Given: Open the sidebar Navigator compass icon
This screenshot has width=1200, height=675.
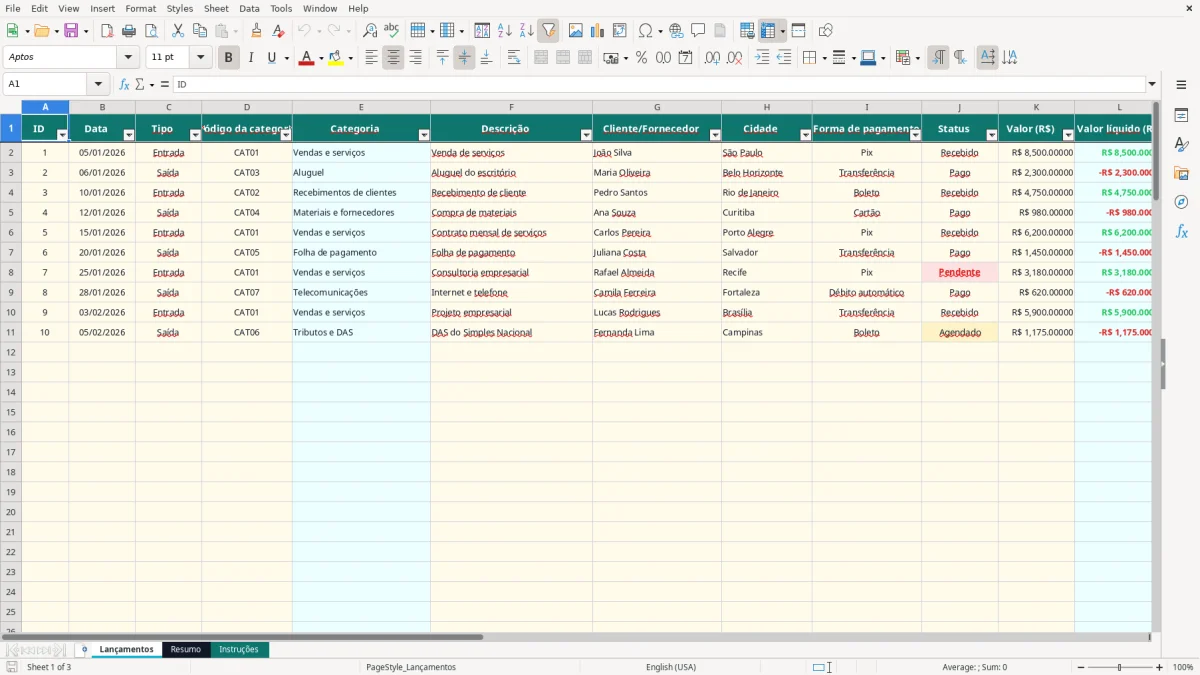Looking at the screenshot, I should (1181, 202).
